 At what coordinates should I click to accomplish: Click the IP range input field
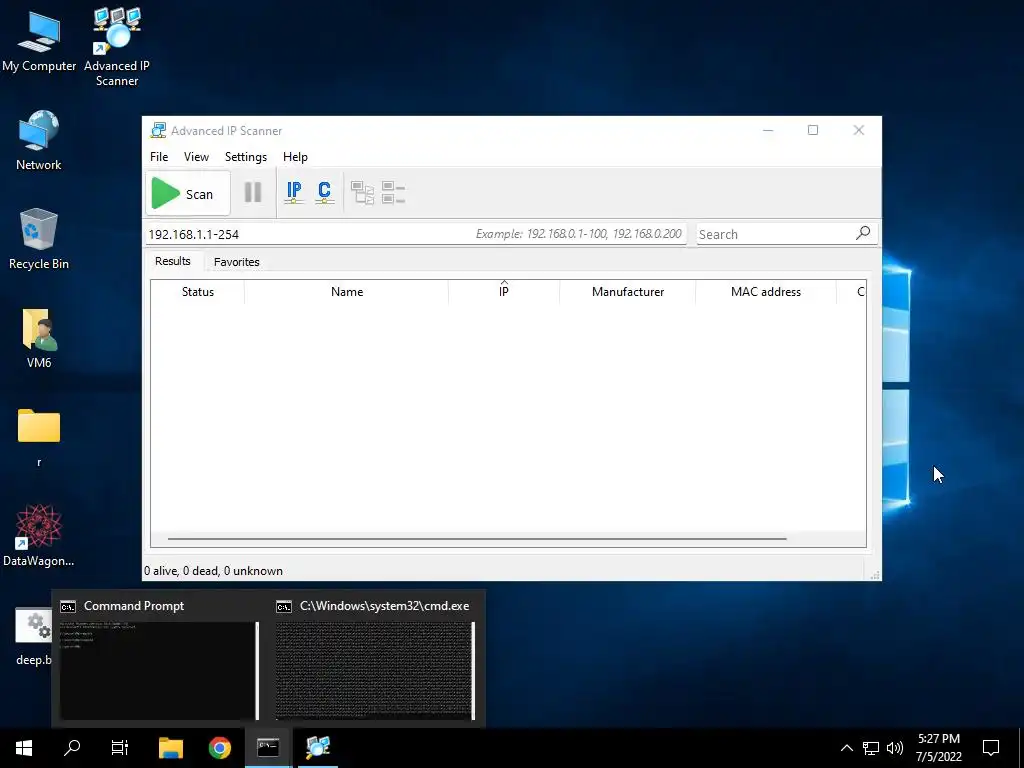point(416,234)
